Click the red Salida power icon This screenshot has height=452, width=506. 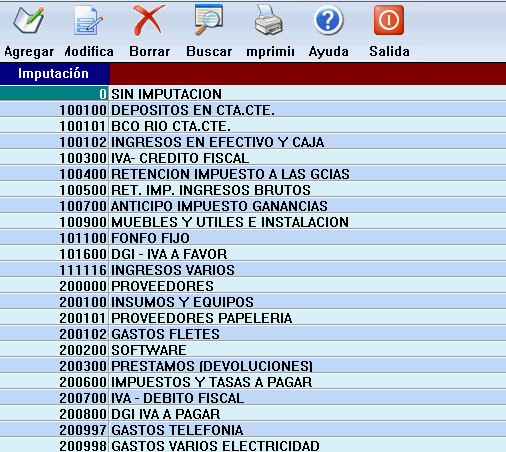coord(389,20)
